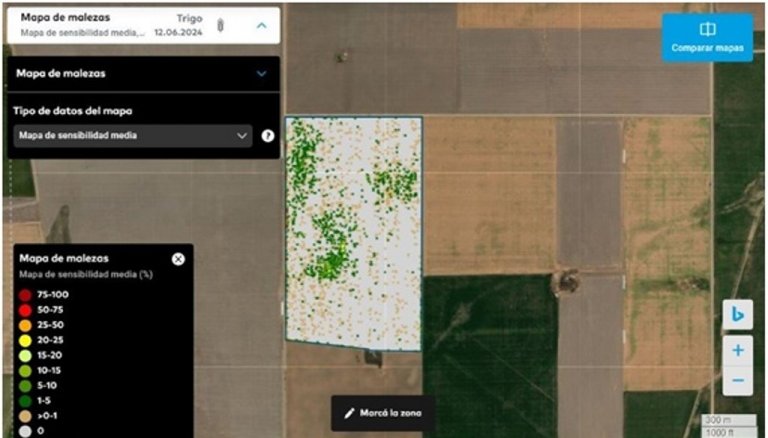Close the Mapa de malezas legend
The height and width of the screenshot is (438, 768).
coord(178,259)
